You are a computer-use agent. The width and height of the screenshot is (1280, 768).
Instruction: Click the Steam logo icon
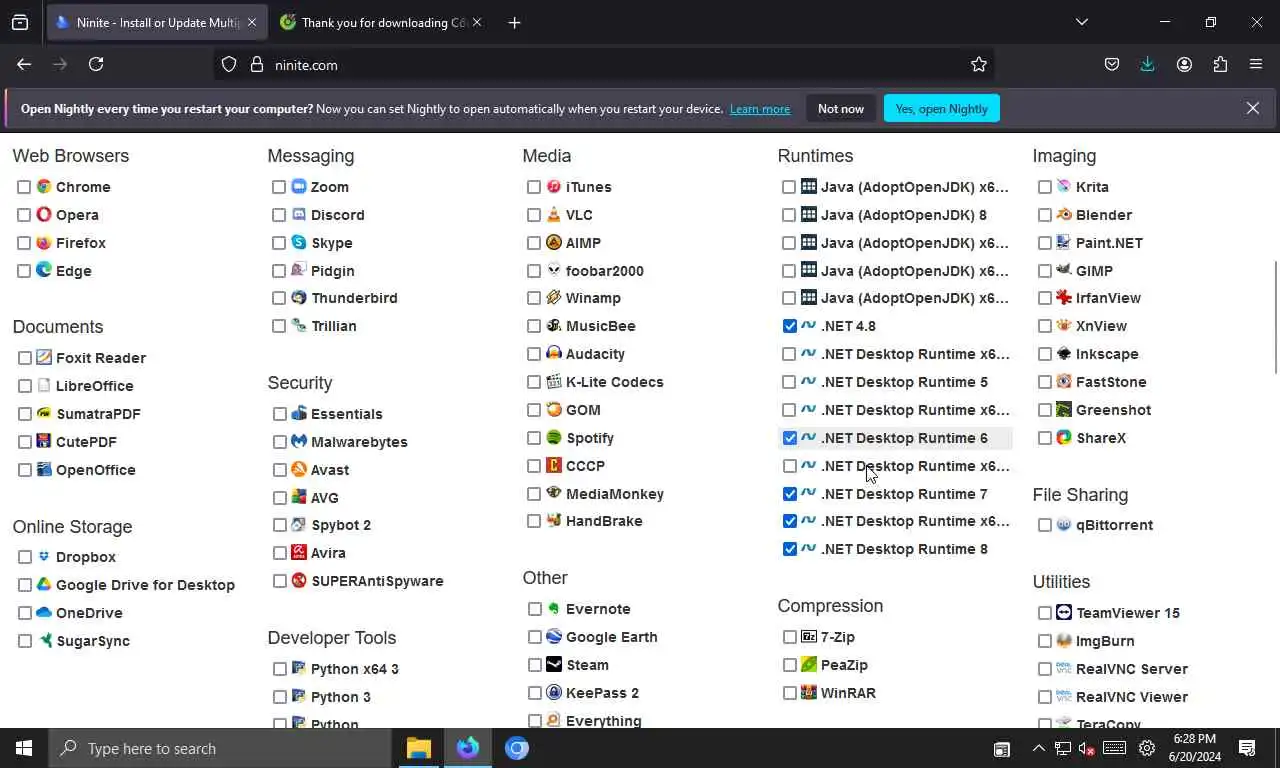pos(554,665)
